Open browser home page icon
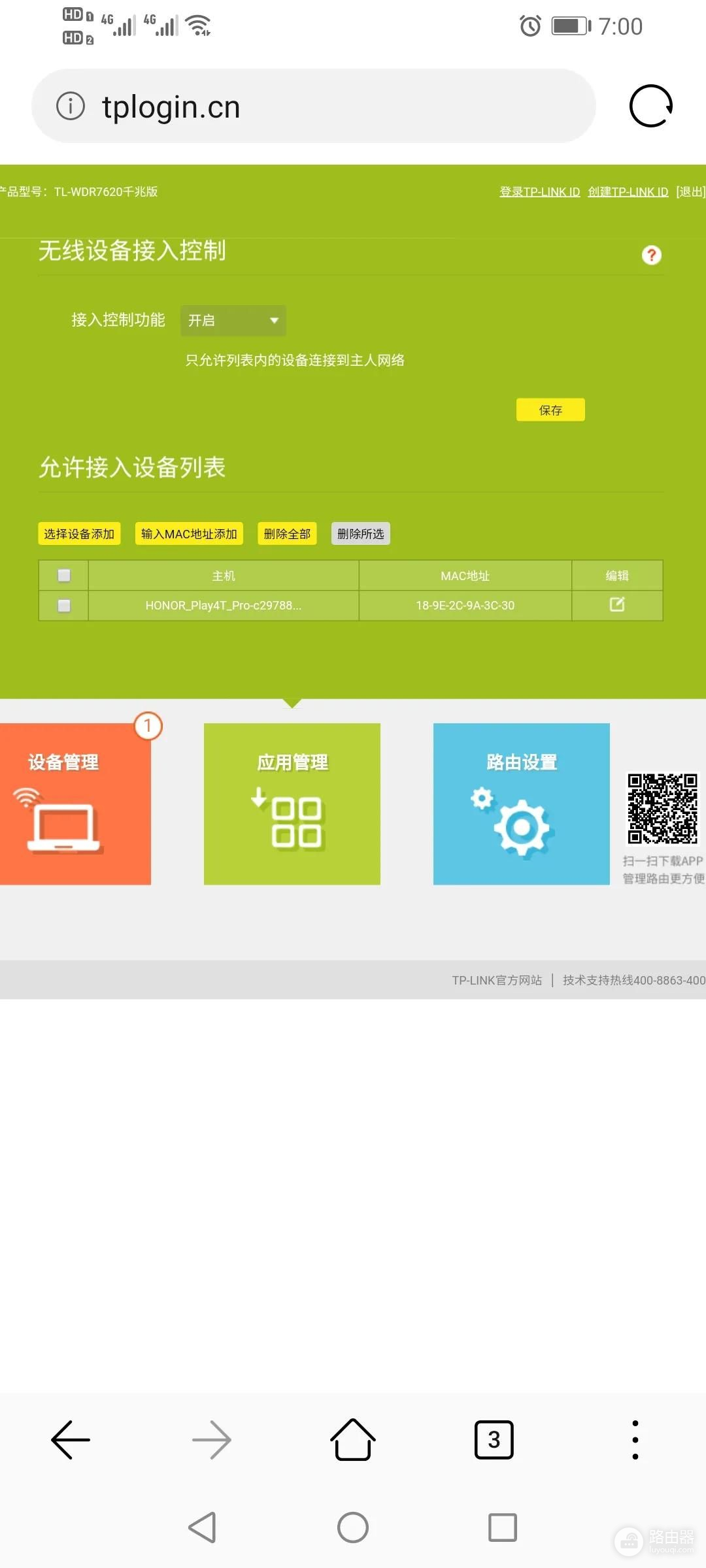 click(352, 1439)
